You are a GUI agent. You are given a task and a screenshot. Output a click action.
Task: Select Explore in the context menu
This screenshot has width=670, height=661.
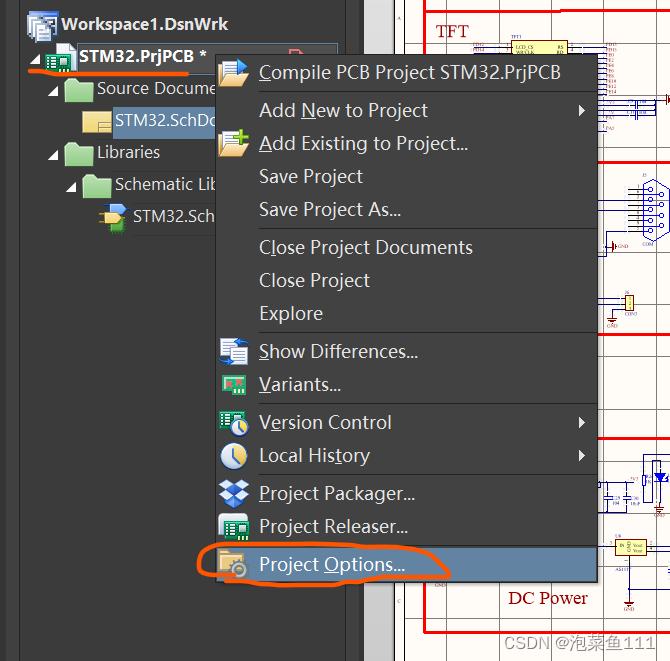point(406,313)
